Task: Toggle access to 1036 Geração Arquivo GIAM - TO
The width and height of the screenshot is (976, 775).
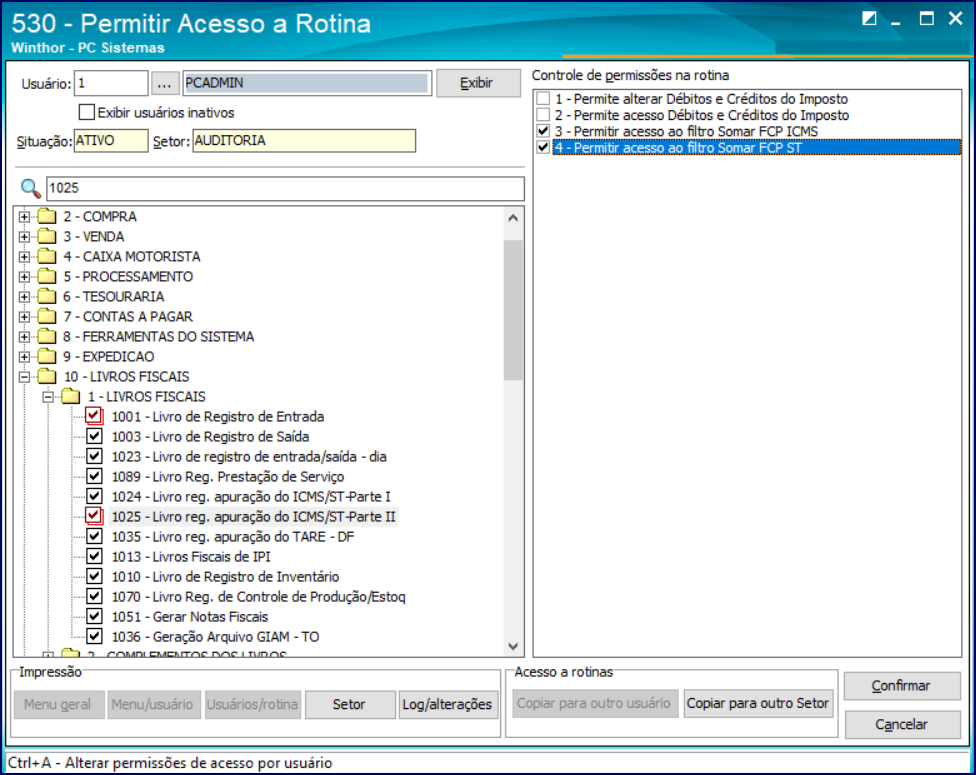Action: [94, 636]
